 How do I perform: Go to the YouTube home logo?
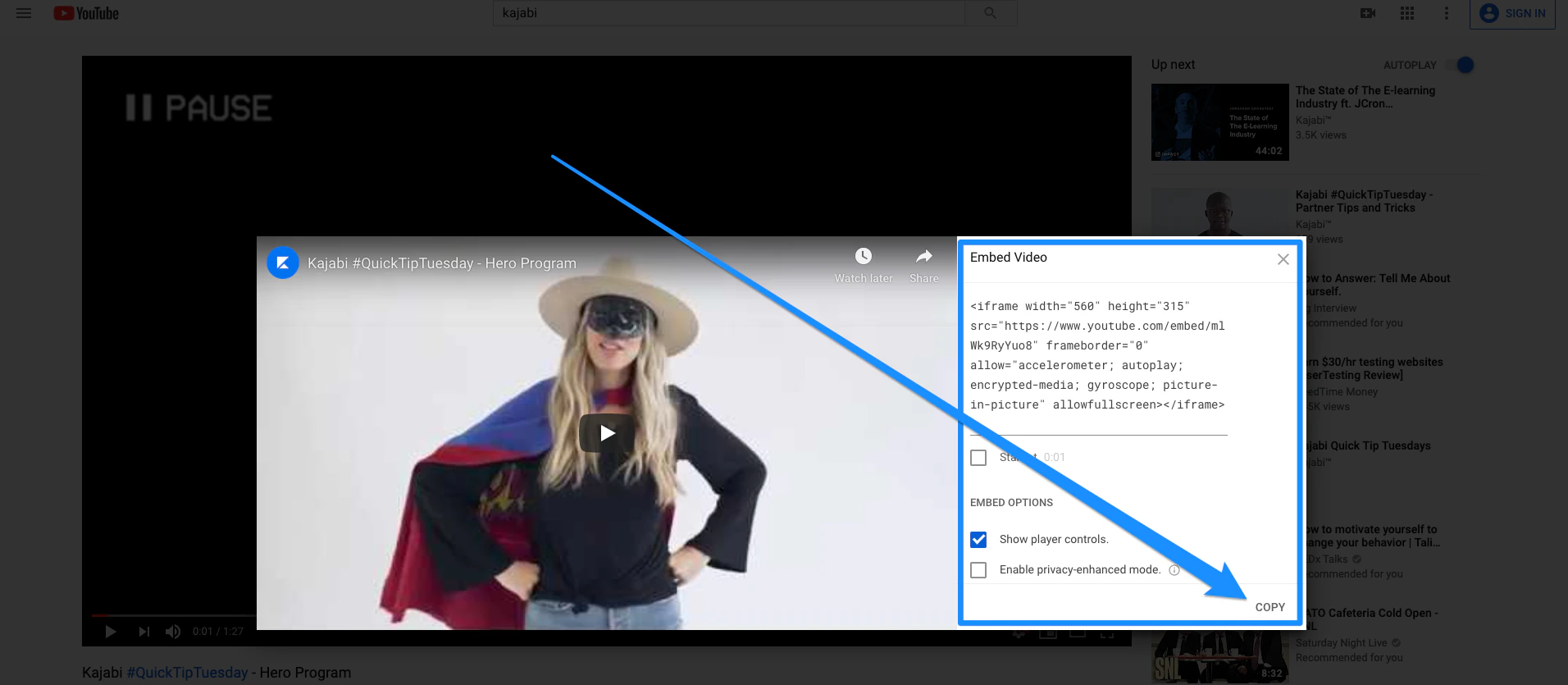pyautogui.click(x=86, y=13)
